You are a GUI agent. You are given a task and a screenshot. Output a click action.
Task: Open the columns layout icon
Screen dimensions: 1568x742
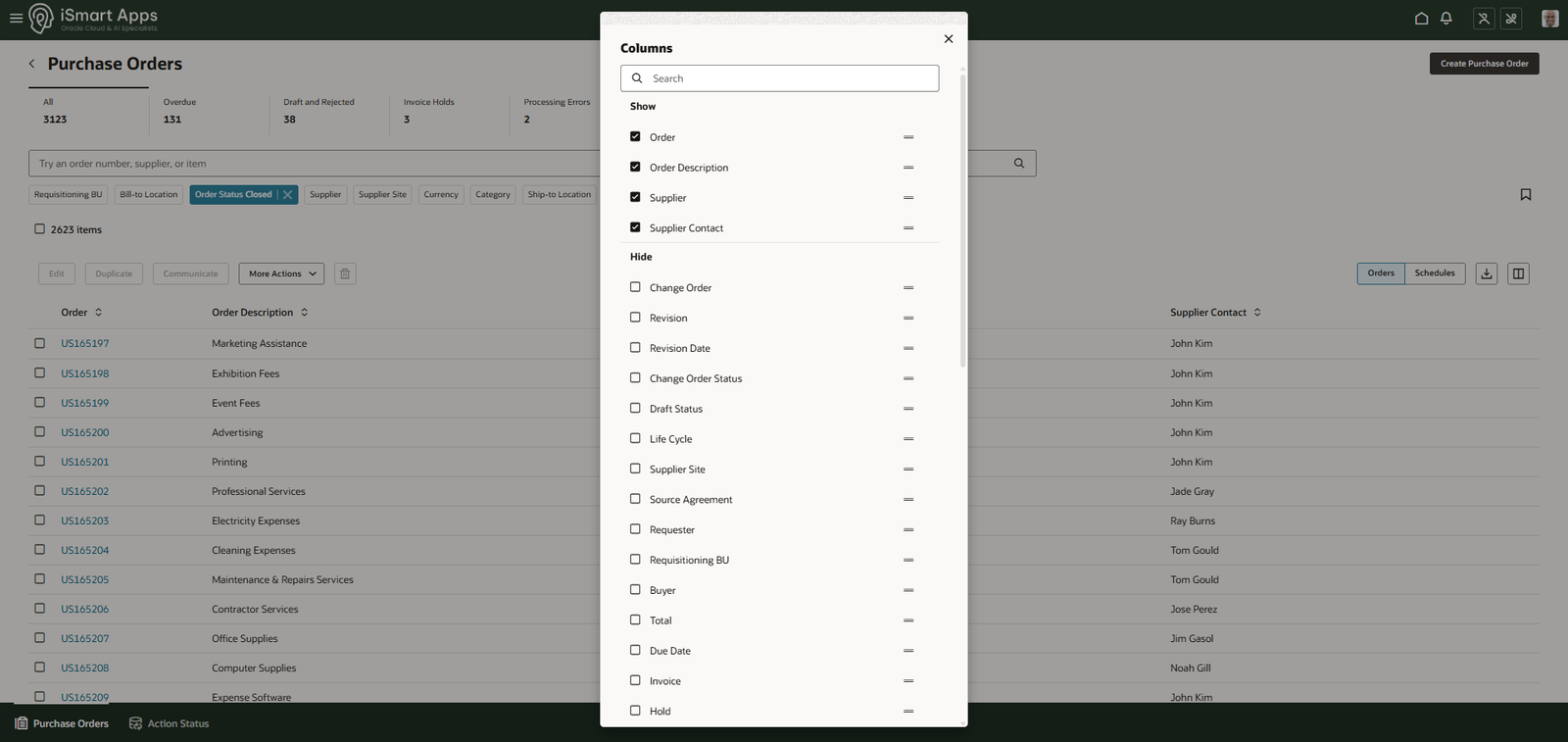click(1518, 273)
